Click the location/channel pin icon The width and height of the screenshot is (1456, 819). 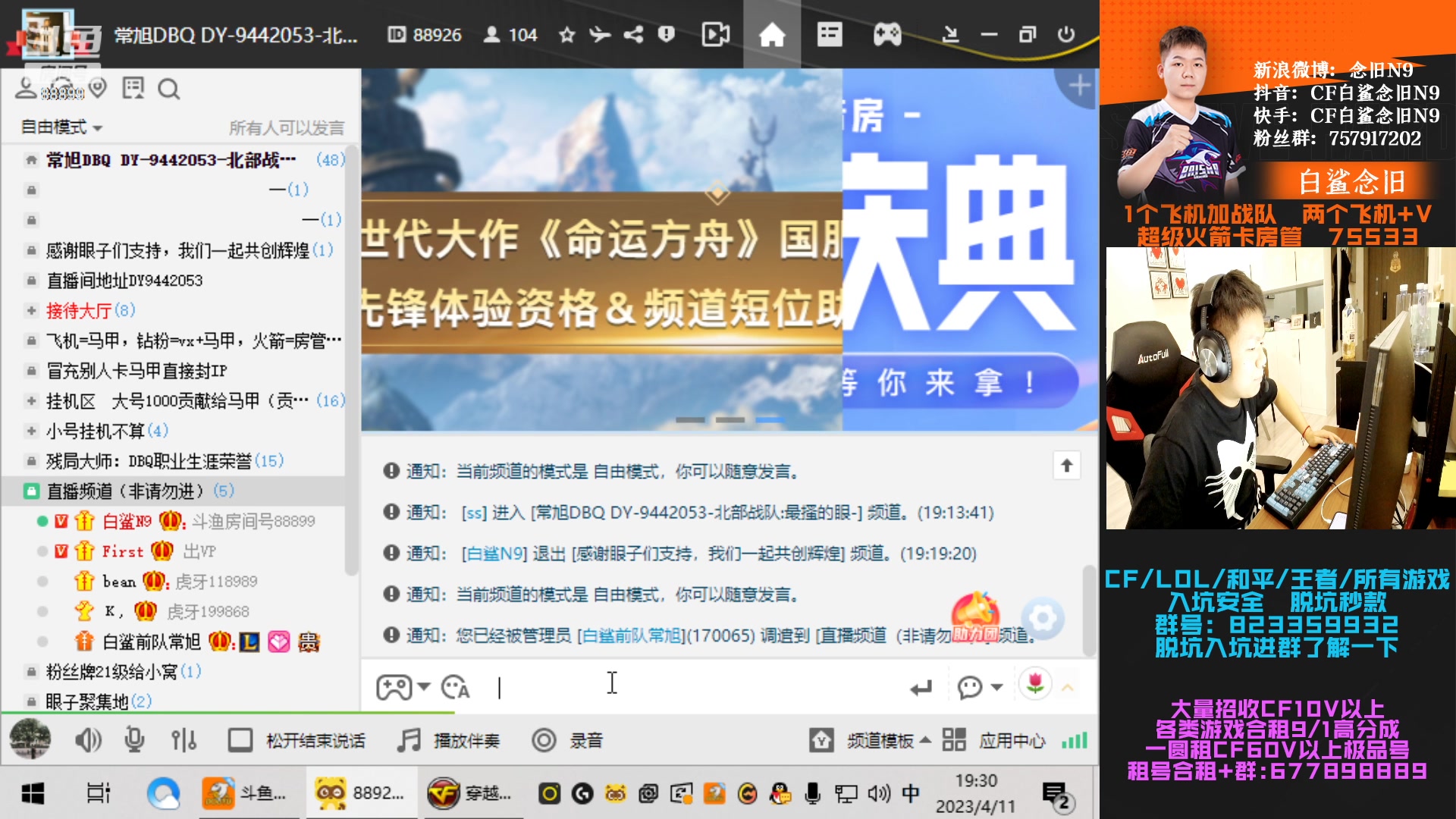coord(96,89)
